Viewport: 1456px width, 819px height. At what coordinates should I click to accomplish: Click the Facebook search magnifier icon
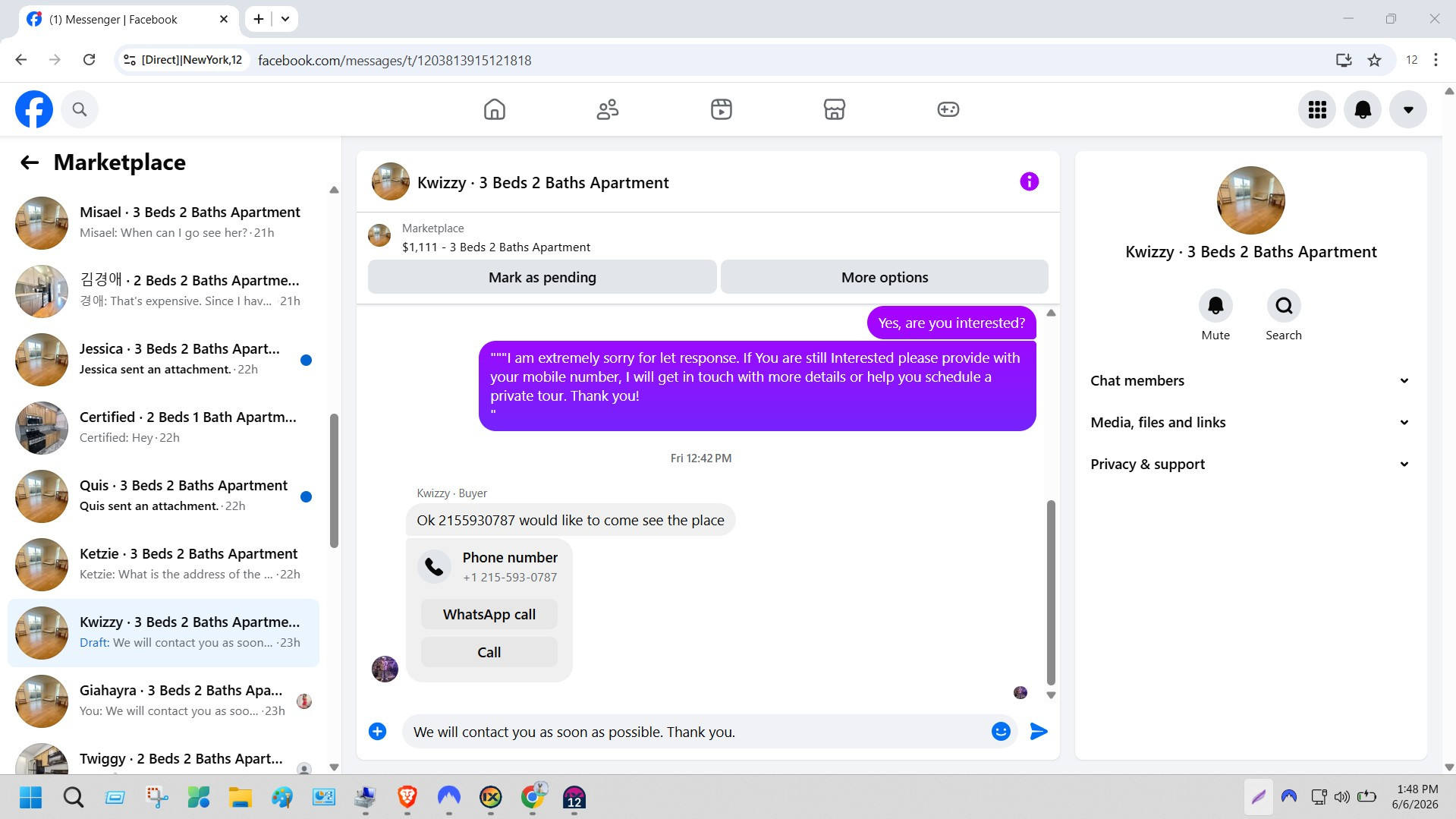click(x=80, y=109)
